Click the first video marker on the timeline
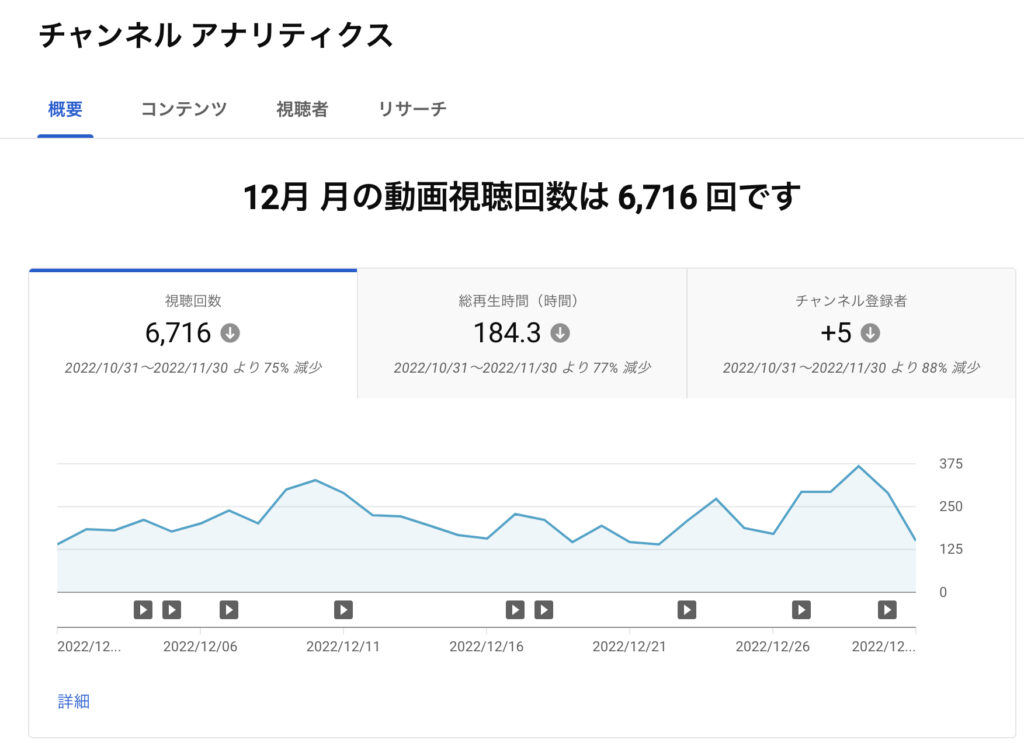This screenshot has height=743, width=1024. (x=143, y=609)
